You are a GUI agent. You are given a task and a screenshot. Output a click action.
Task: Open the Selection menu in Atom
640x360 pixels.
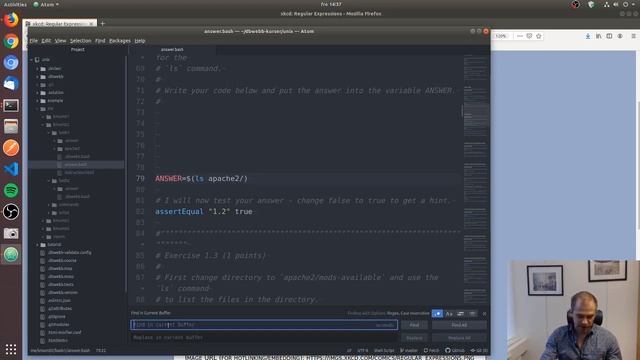click(x=80, y=41)
